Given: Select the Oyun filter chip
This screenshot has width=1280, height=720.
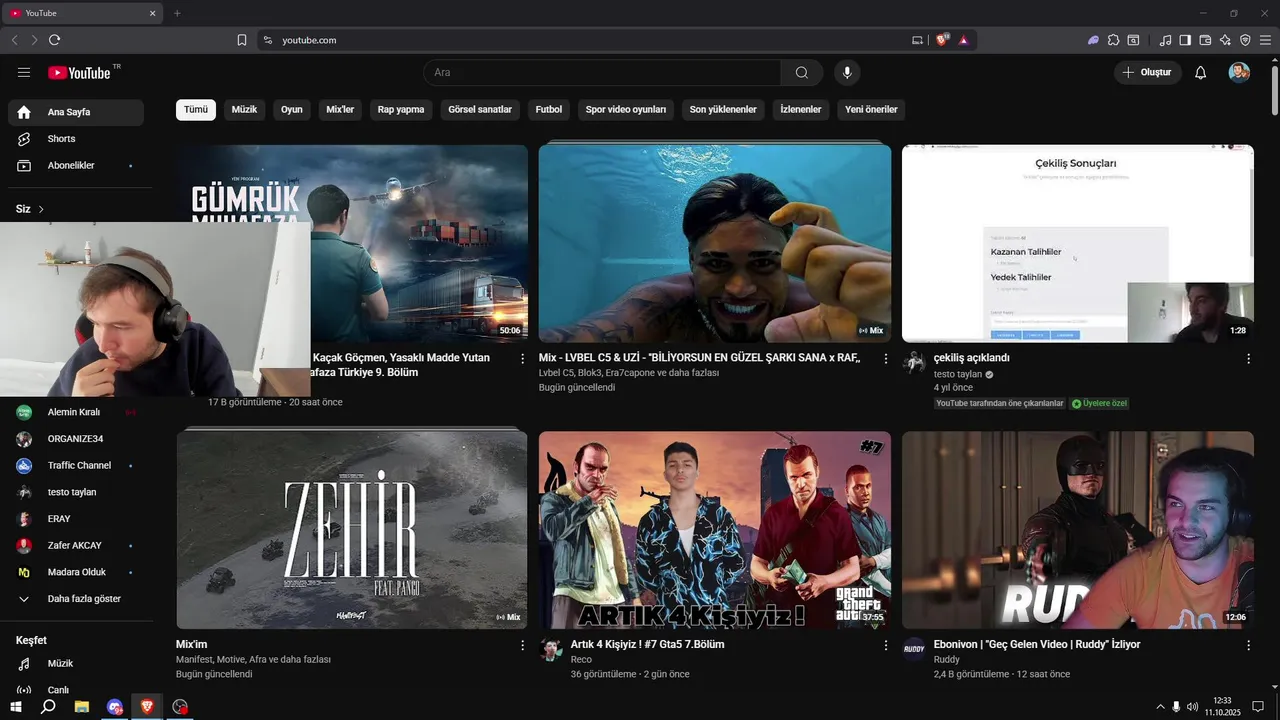Looking at the screenshot, I should point(292,109).
